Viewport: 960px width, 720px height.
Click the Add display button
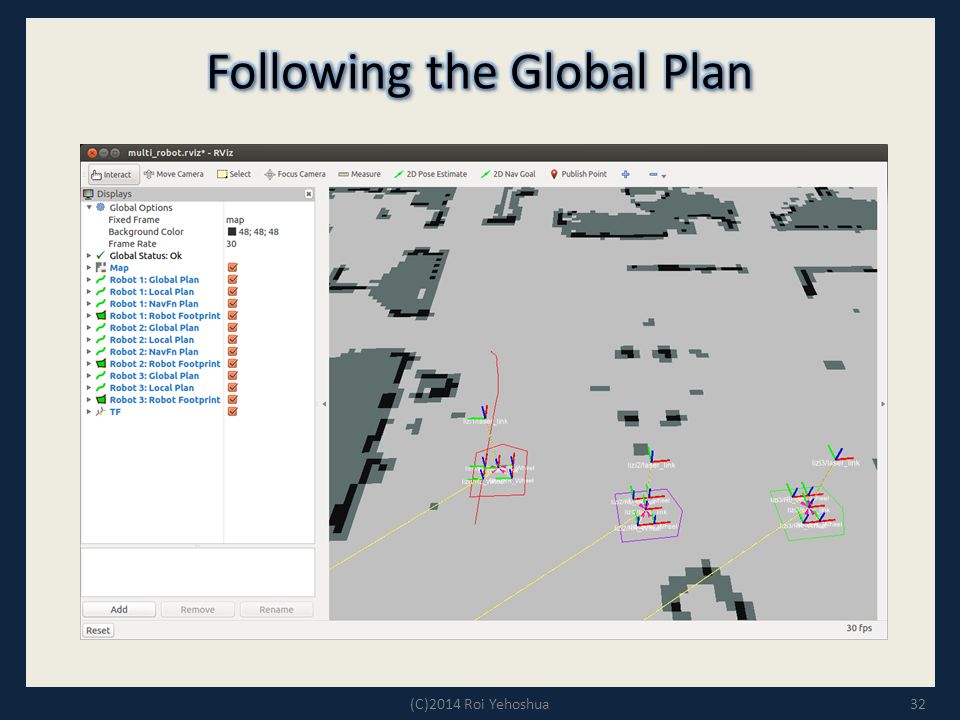(119, 610)
